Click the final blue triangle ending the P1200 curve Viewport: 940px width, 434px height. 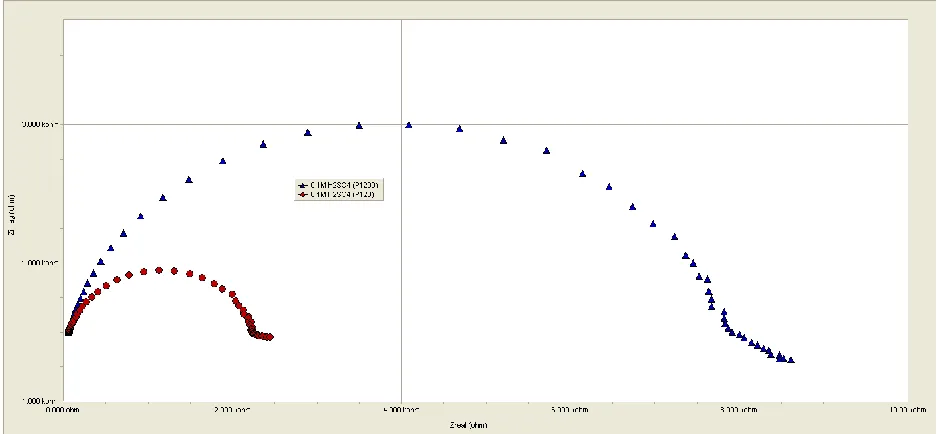pyautogui.click(x=791, y=360)
